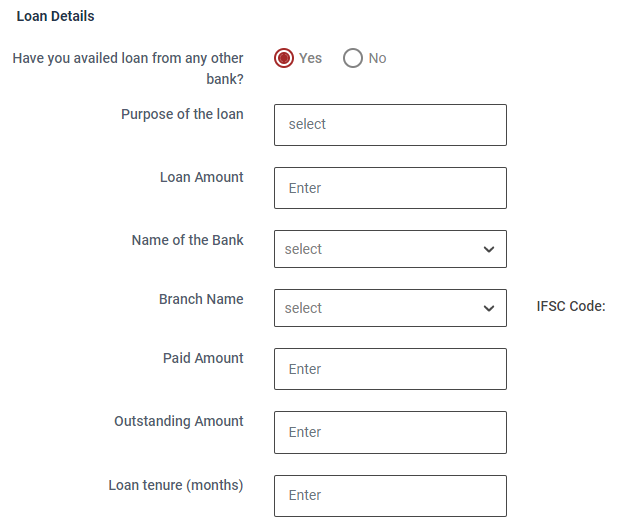Click the Outstanding Amount label
This screenshot has width=623, height=528.
pos(179,421)
